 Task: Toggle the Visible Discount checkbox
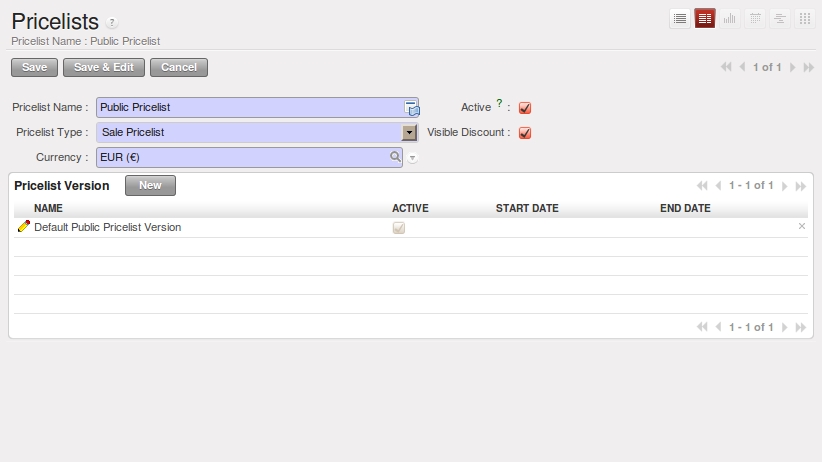524,133
